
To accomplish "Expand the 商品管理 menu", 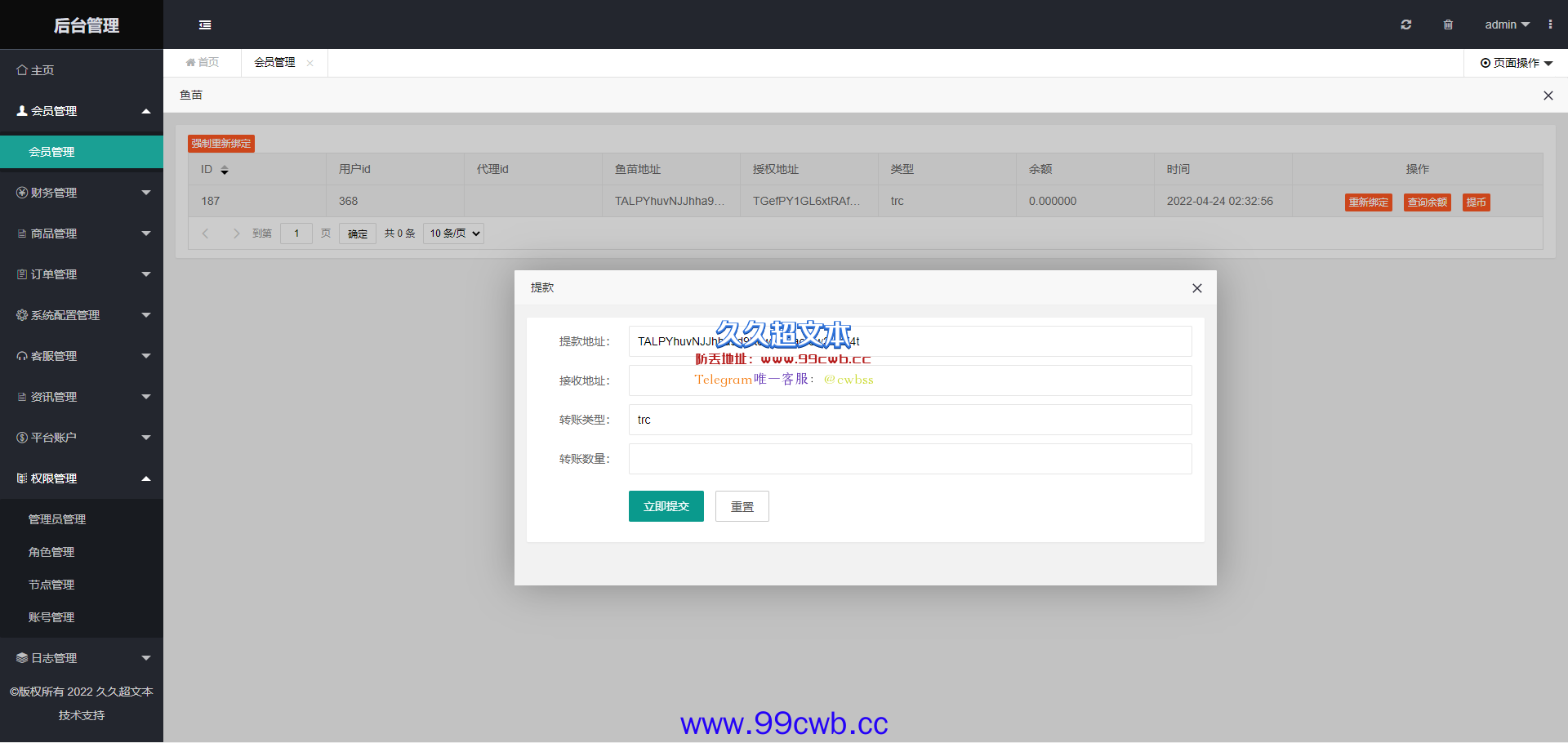I will 82,234.
